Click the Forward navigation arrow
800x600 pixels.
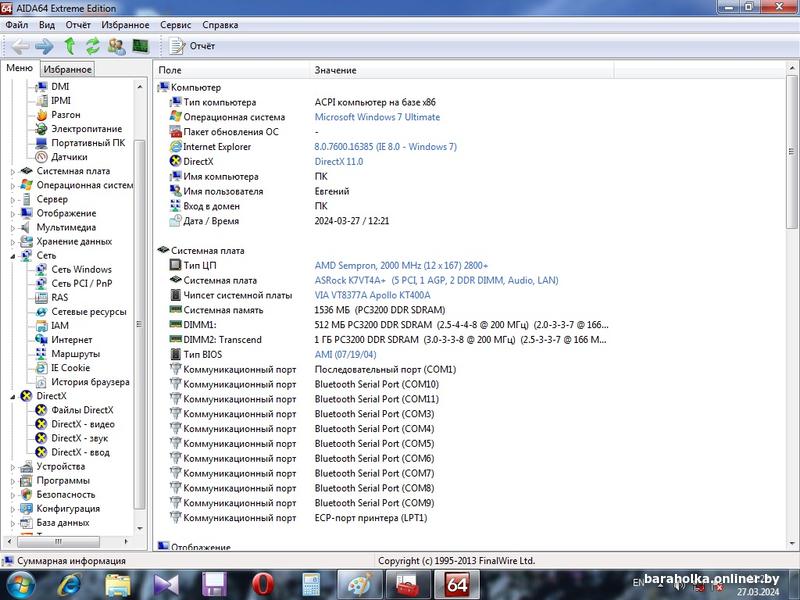pyautogui.click(x=44, y=46)
